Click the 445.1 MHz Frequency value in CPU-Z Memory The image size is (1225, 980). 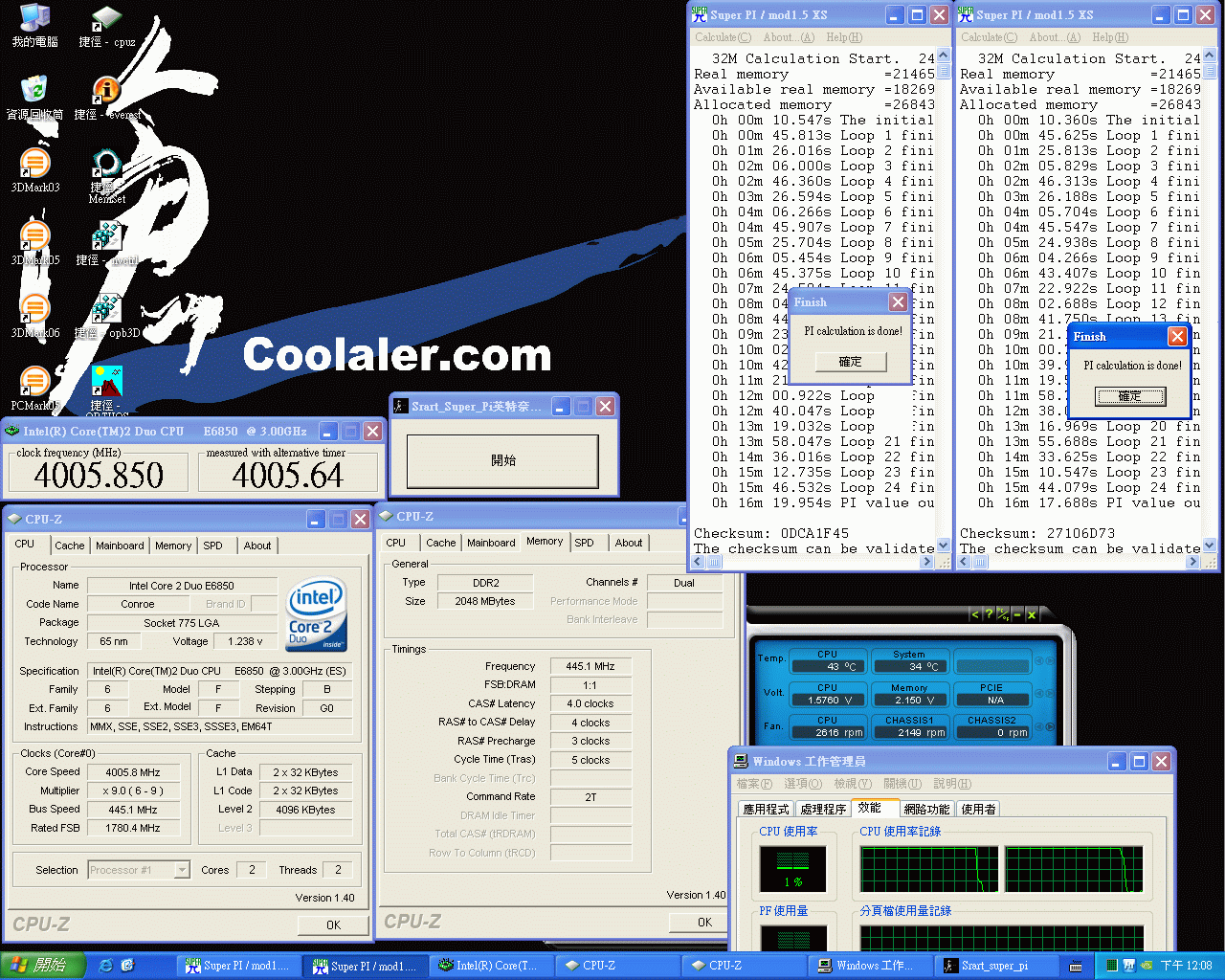(x=590, y=666)
